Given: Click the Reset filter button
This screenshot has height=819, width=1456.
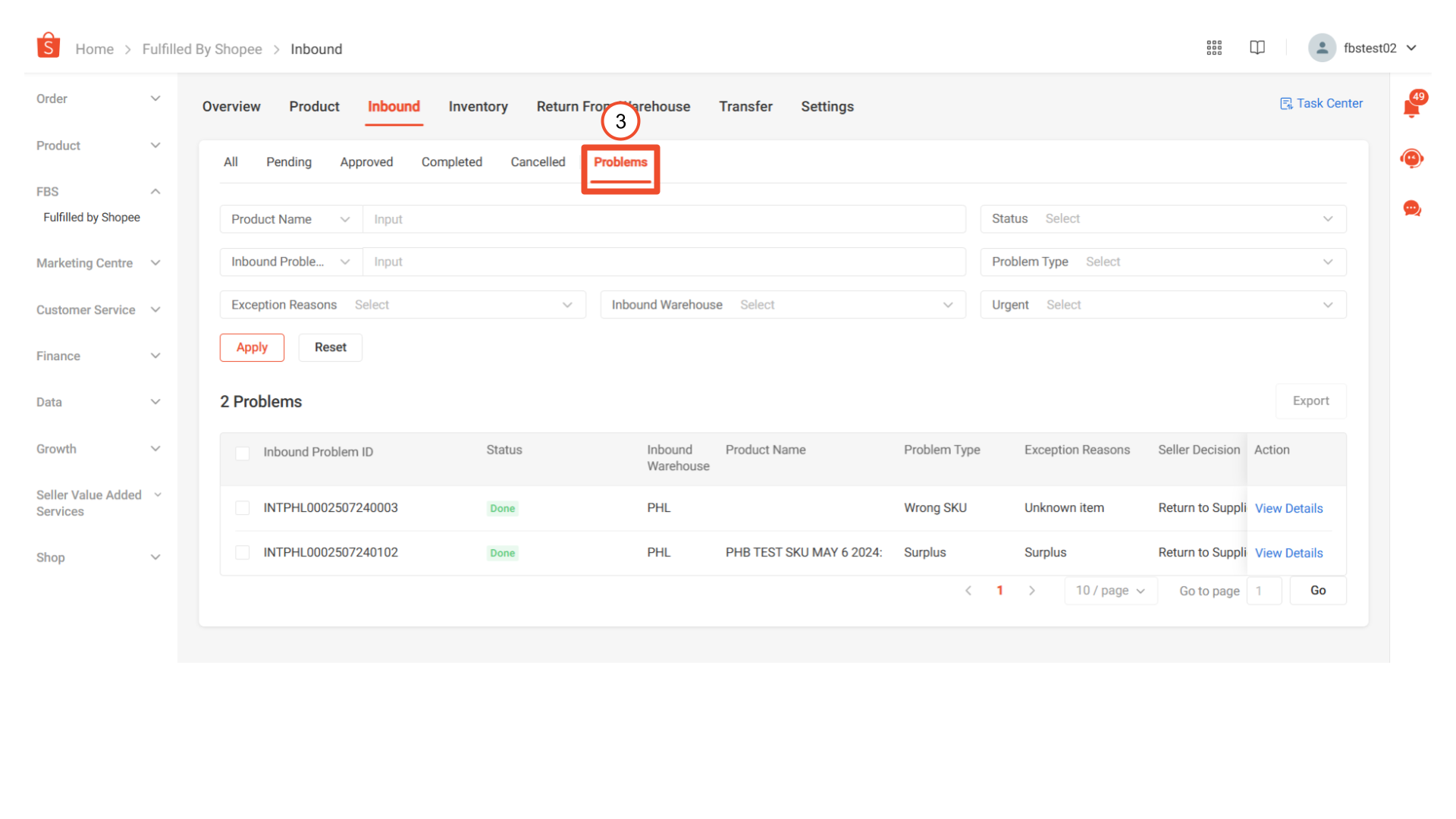Looking at the screenshot, I should [x=331, y=347].
